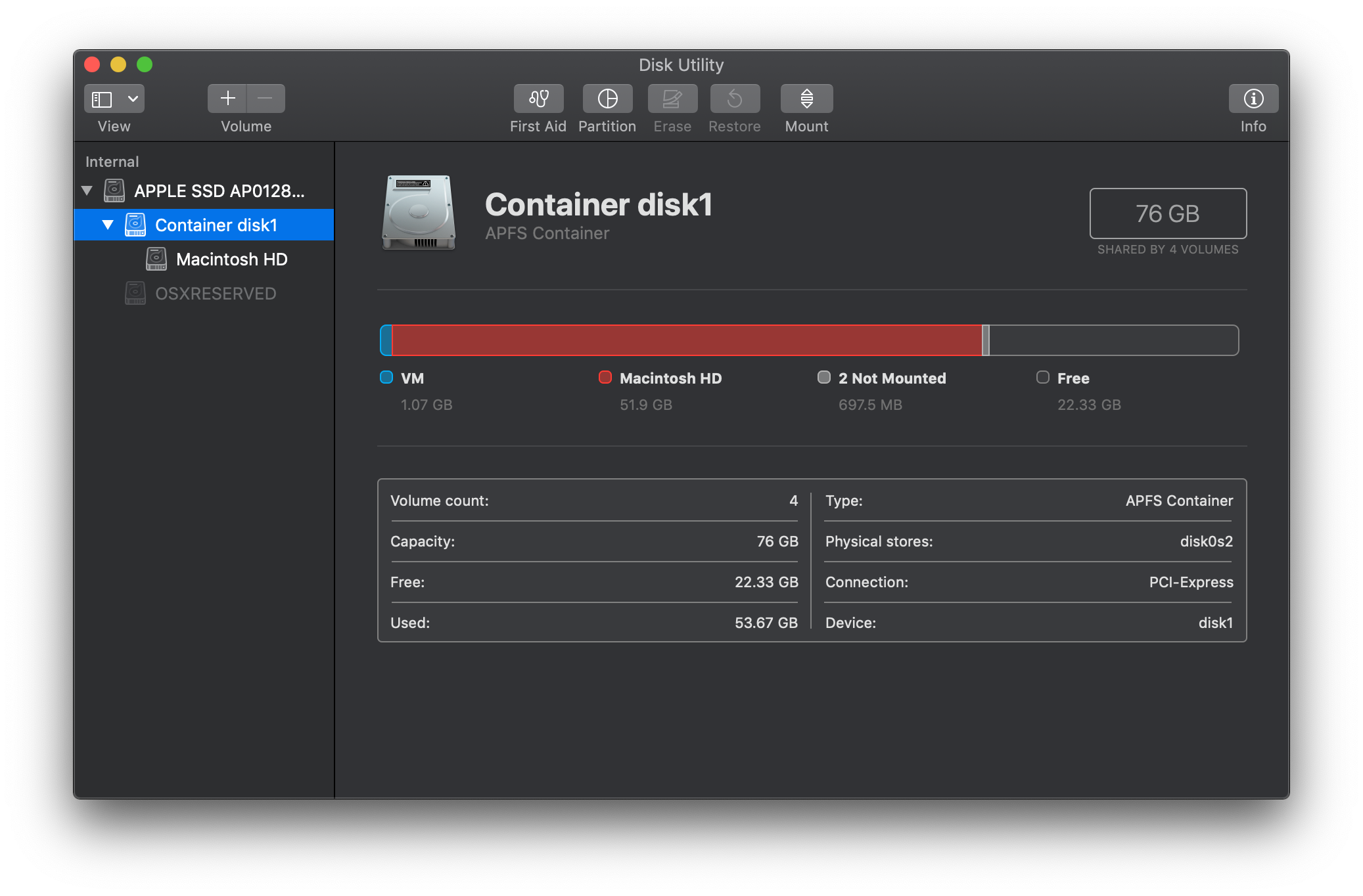1363x896 pixels.
Task: Click the Container disk1 sidebar icon
Action: [135, 225]
